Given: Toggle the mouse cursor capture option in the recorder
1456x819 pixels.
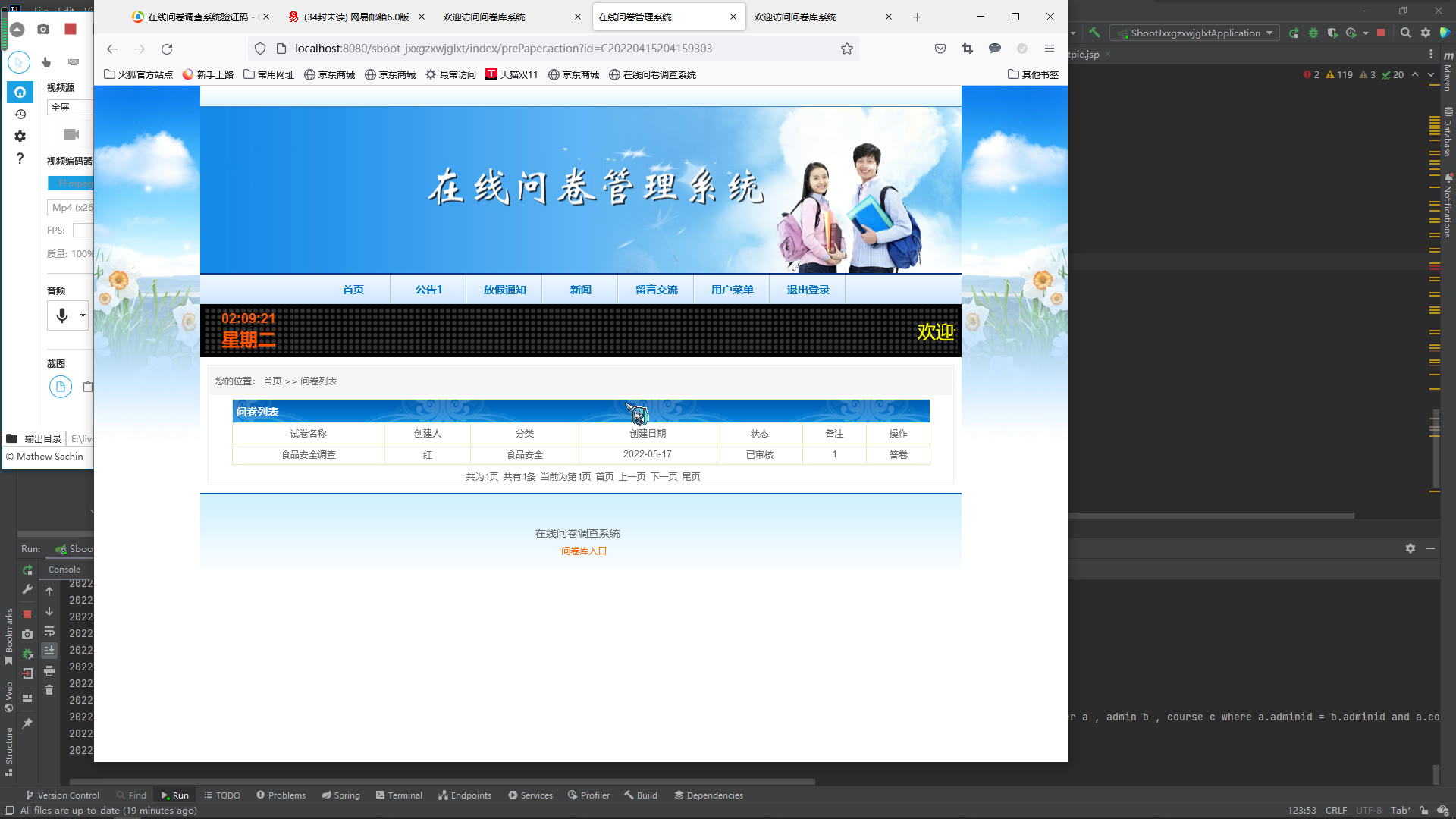Looking at the screenshot, I should (19, 62).
